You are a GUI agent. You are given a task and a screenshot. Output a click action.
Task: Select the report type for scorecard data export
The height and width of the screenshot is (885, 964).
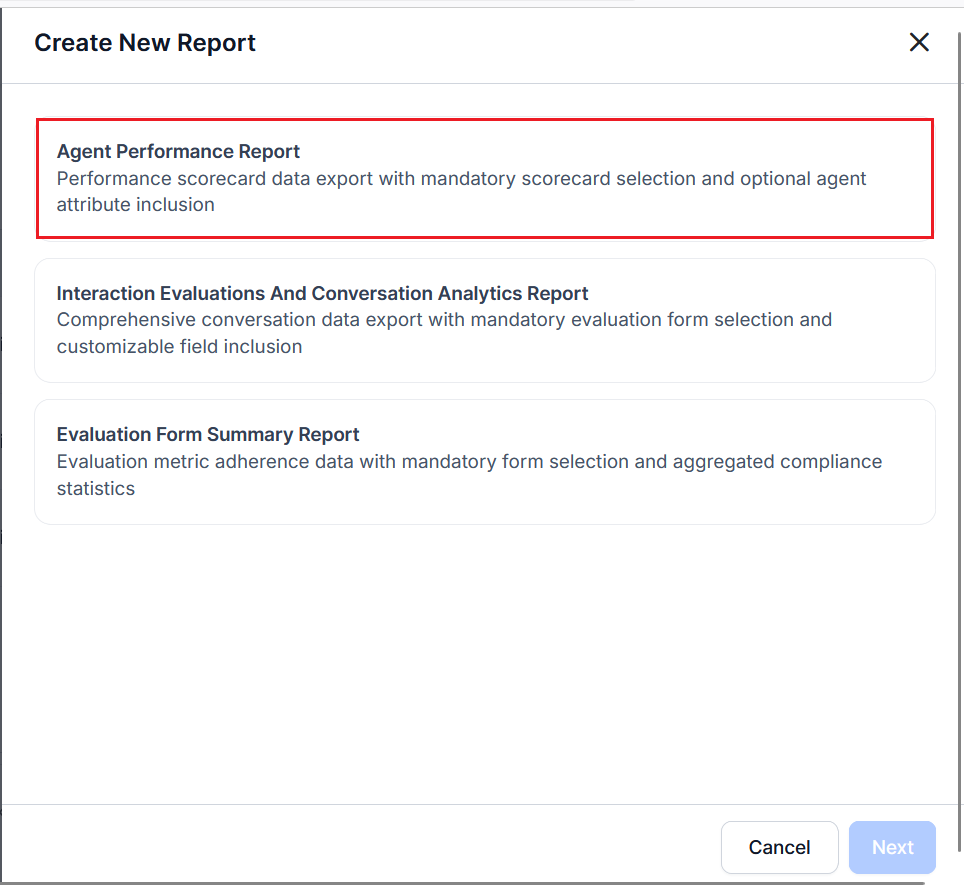(x=484, y=178)
